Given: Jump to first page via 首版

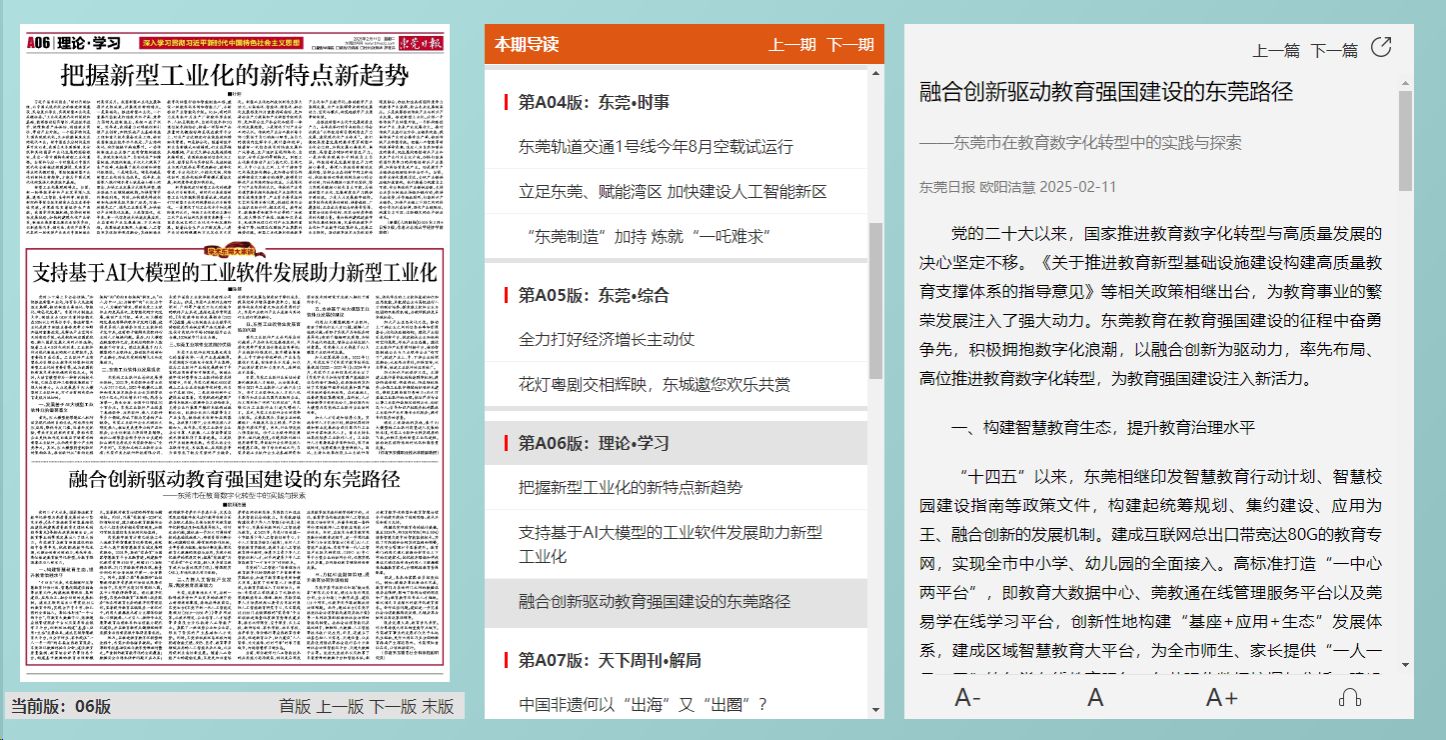Looking at the screenshot, I should [295, 706].
